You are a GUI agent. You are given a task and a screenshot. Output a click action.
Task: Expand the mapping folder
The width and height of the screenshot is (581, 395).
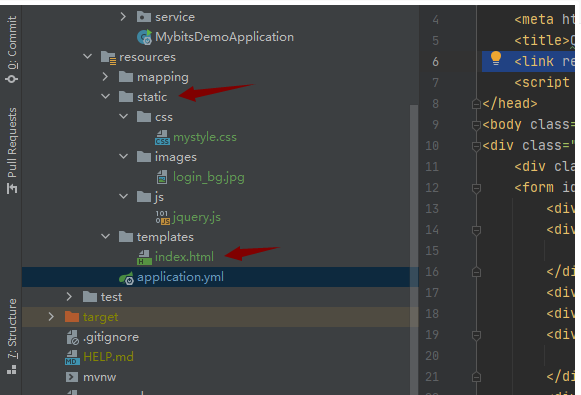105,77
